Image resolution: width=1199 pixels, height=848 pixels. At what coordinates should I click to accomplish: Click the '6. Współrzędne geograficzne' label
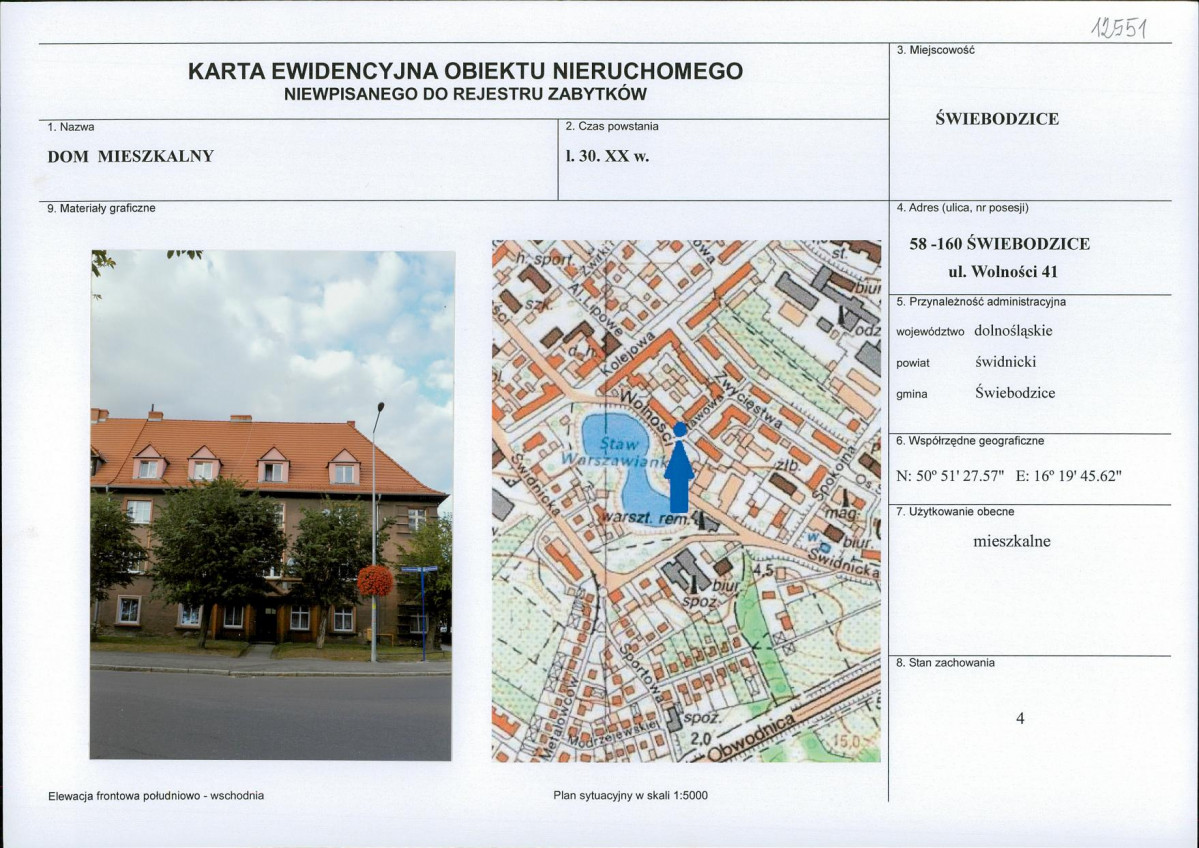point(970,441)
